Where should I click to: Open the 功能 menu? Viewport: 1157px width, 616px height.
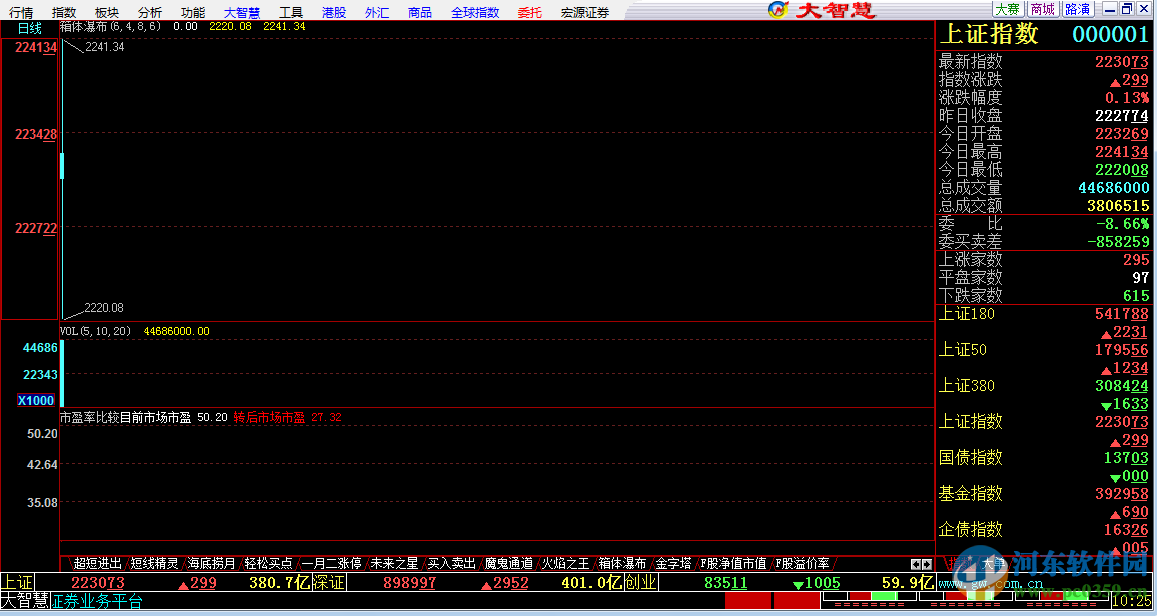pyautogui.click(x=193, y=12)
